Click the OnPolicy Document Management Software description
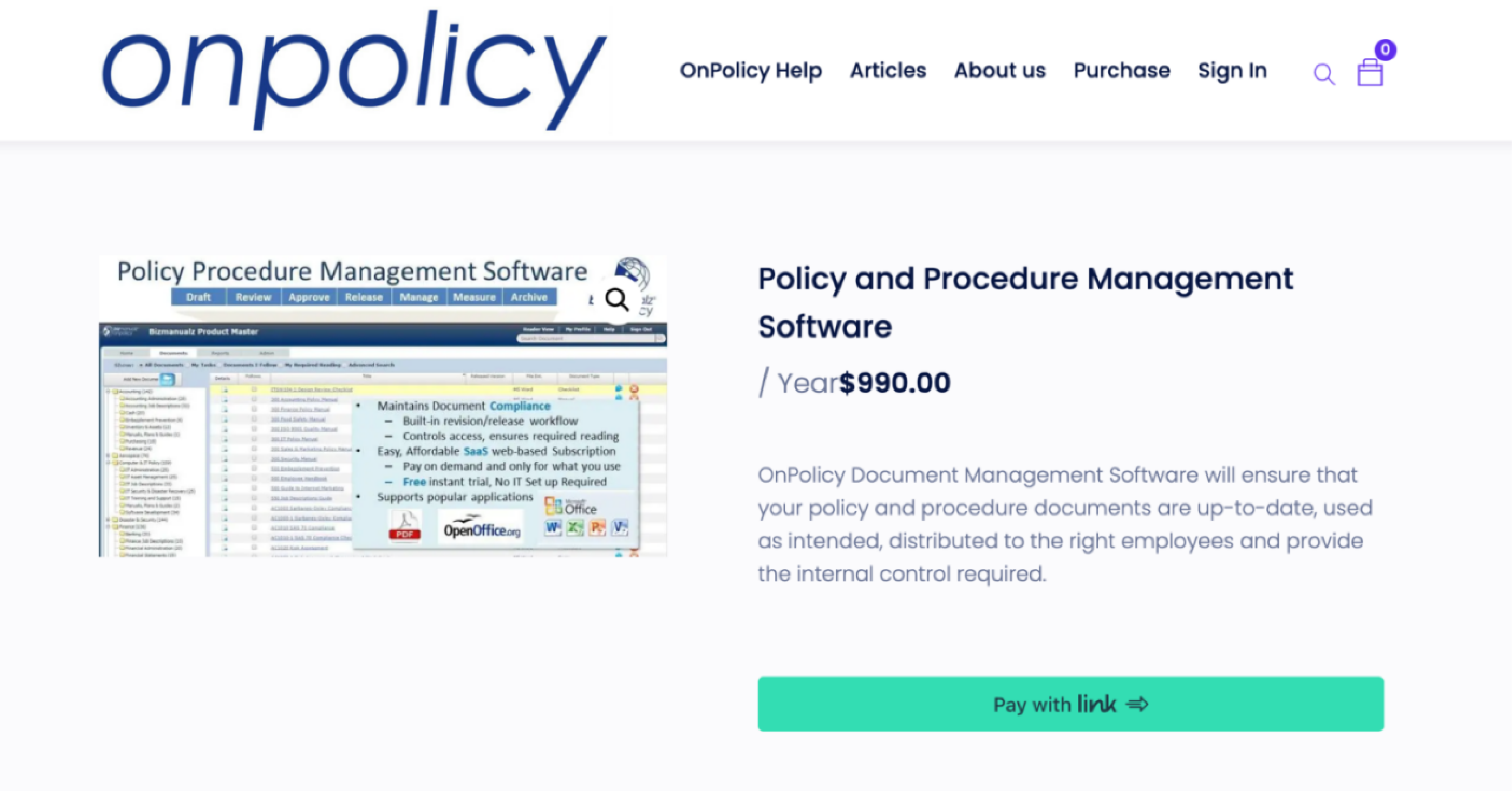 pos(1065,524)
